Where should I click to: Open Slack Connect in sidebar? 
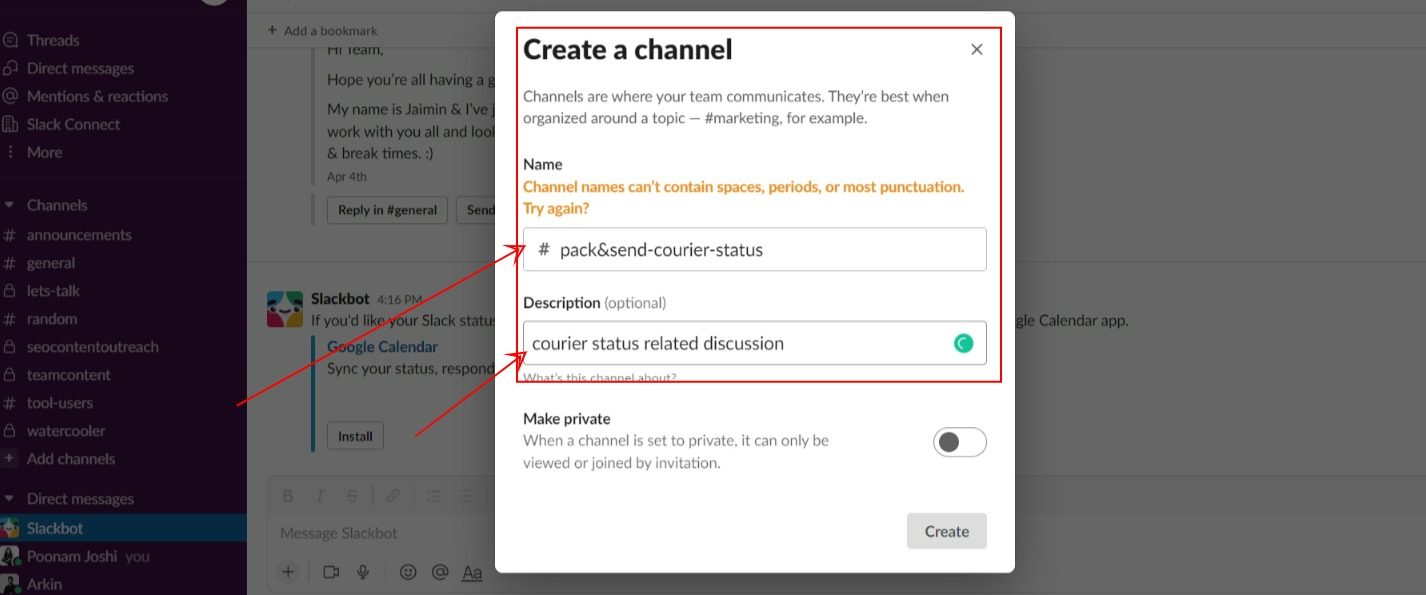[73, 124]
